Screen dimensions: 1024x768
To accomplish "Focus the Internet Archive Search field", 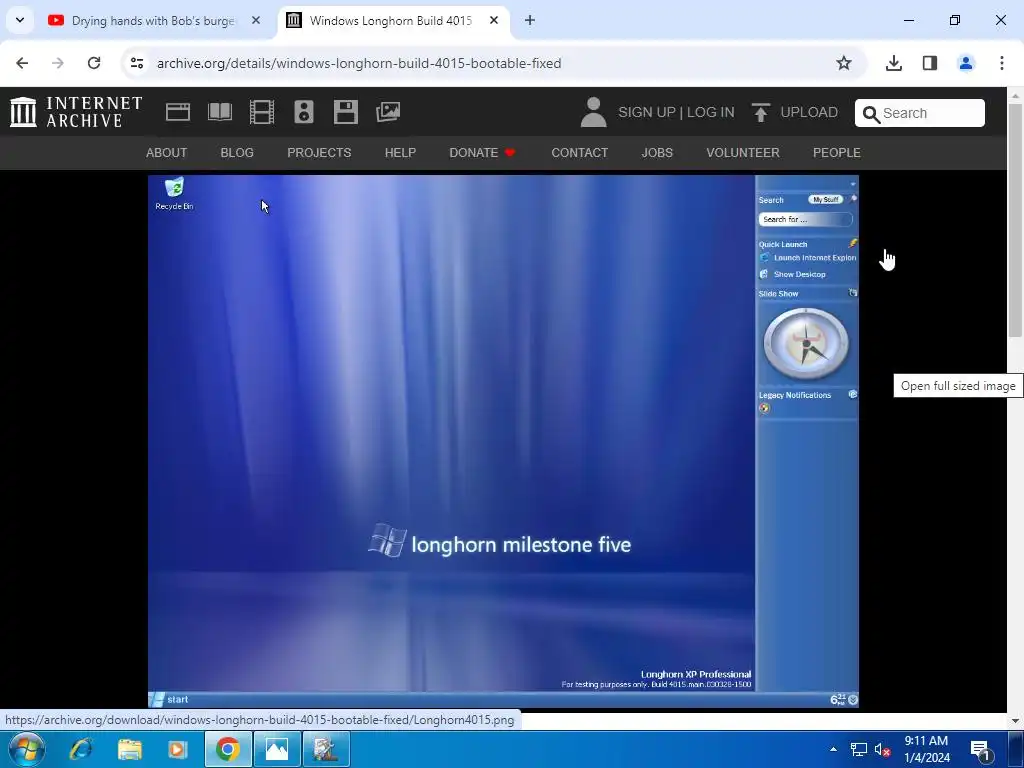I will 920,114.
